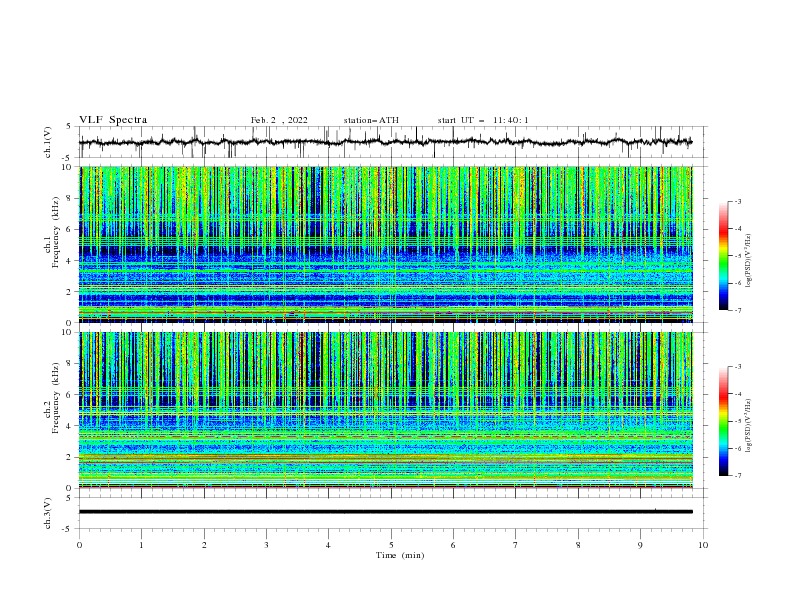Click the "station=ATH" label
This screenshot has width=792, height=612.
coord(371,120)
